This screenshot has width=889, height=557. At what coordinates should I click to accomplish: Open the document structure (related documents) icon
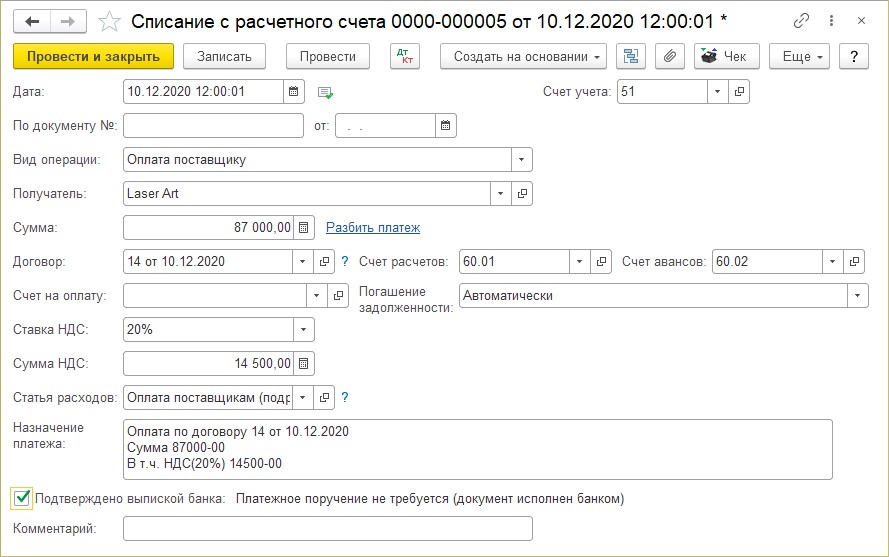point(630,56)
